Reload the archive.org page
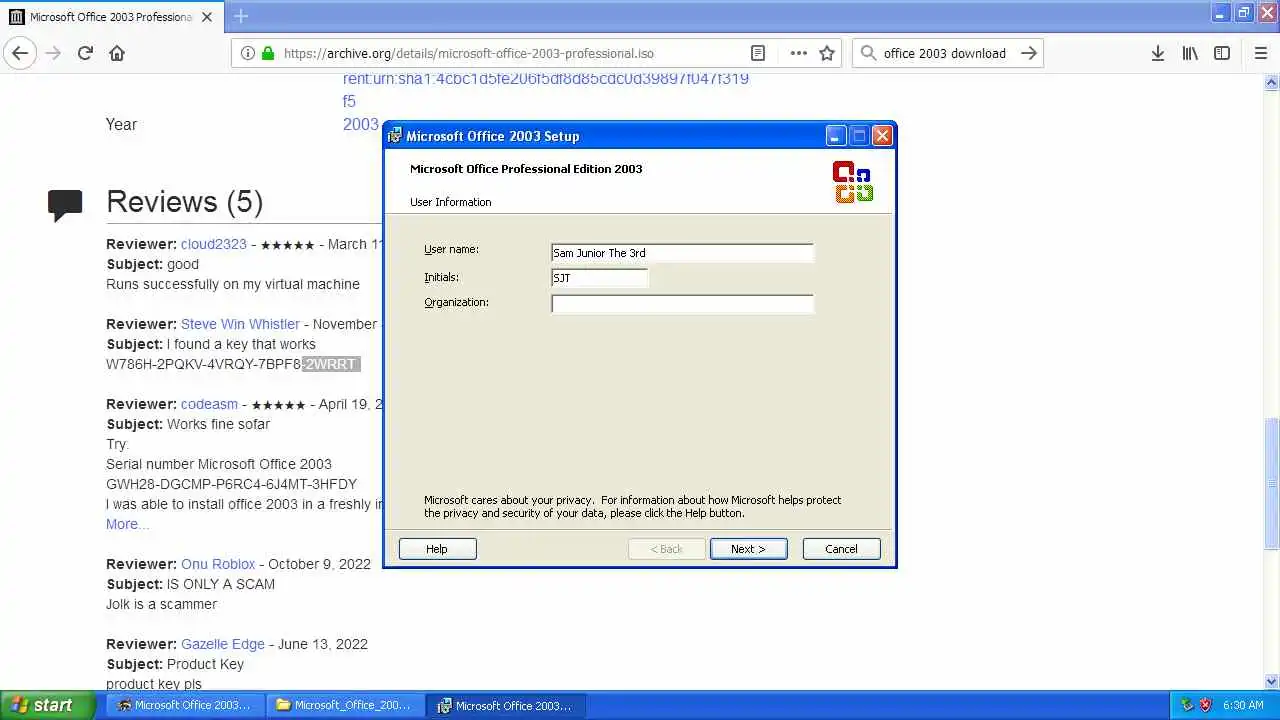Image resolution: width=1280 pixels, height=720 pixels. [x=85, y=53]
